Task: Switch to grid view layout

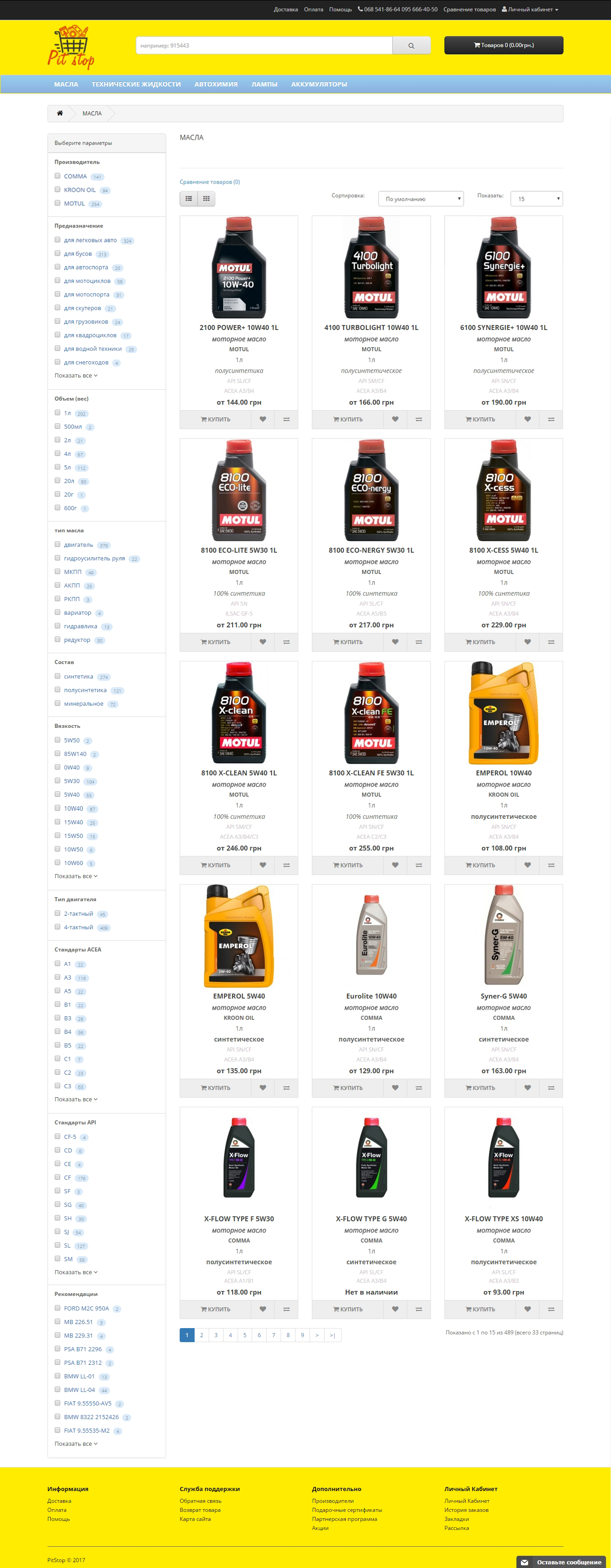Action: pyautogui.click(x=206, y=198)
